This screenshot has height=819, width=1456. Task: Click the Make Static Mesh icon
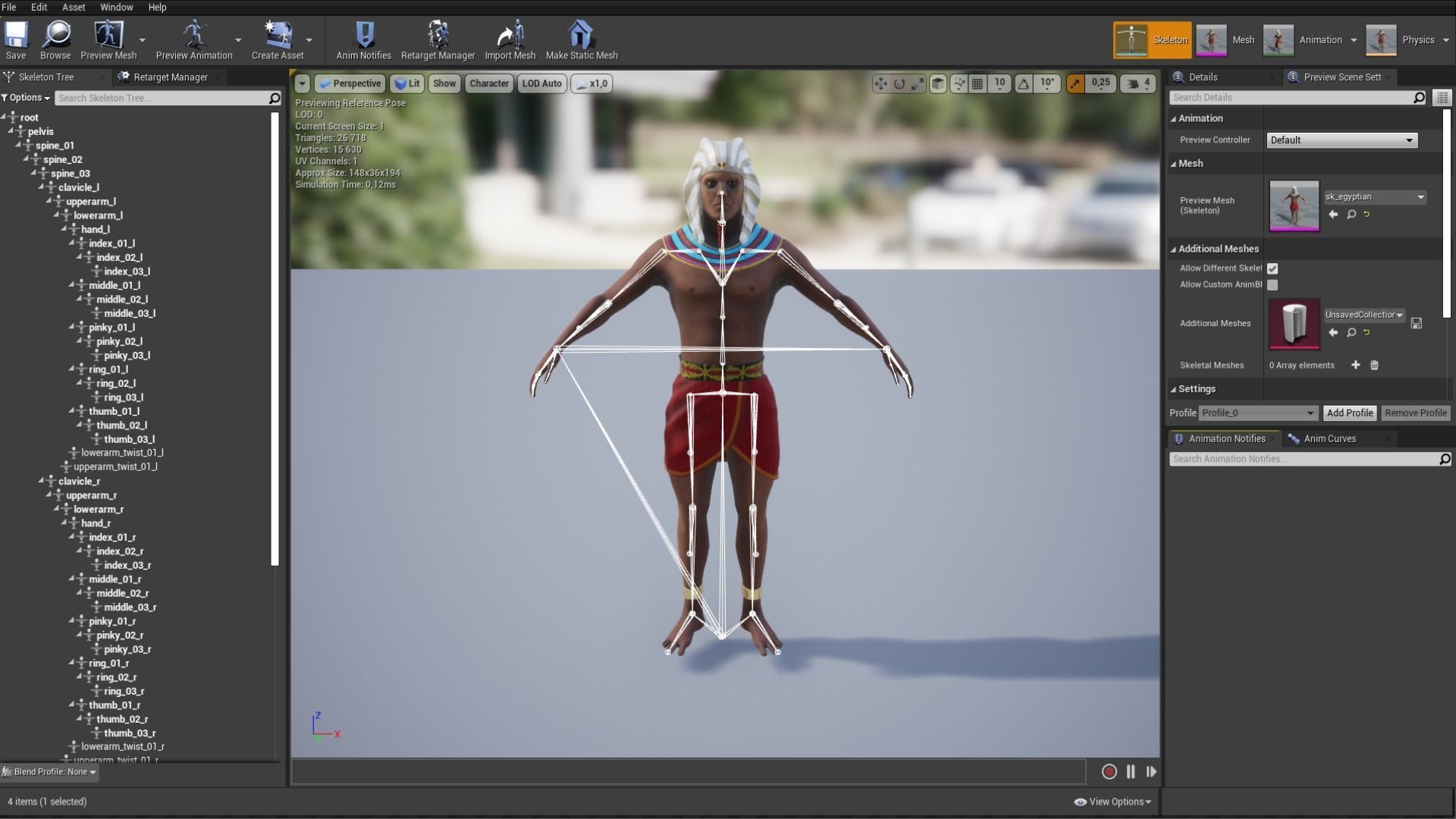coord(582,40)
